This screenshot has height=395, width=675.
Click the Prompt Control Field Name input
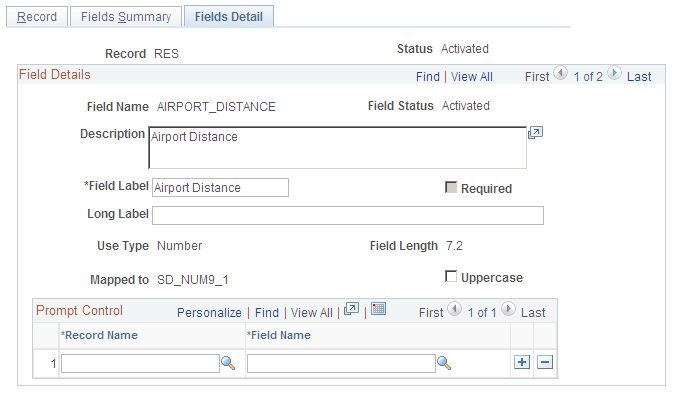[341, 364]
